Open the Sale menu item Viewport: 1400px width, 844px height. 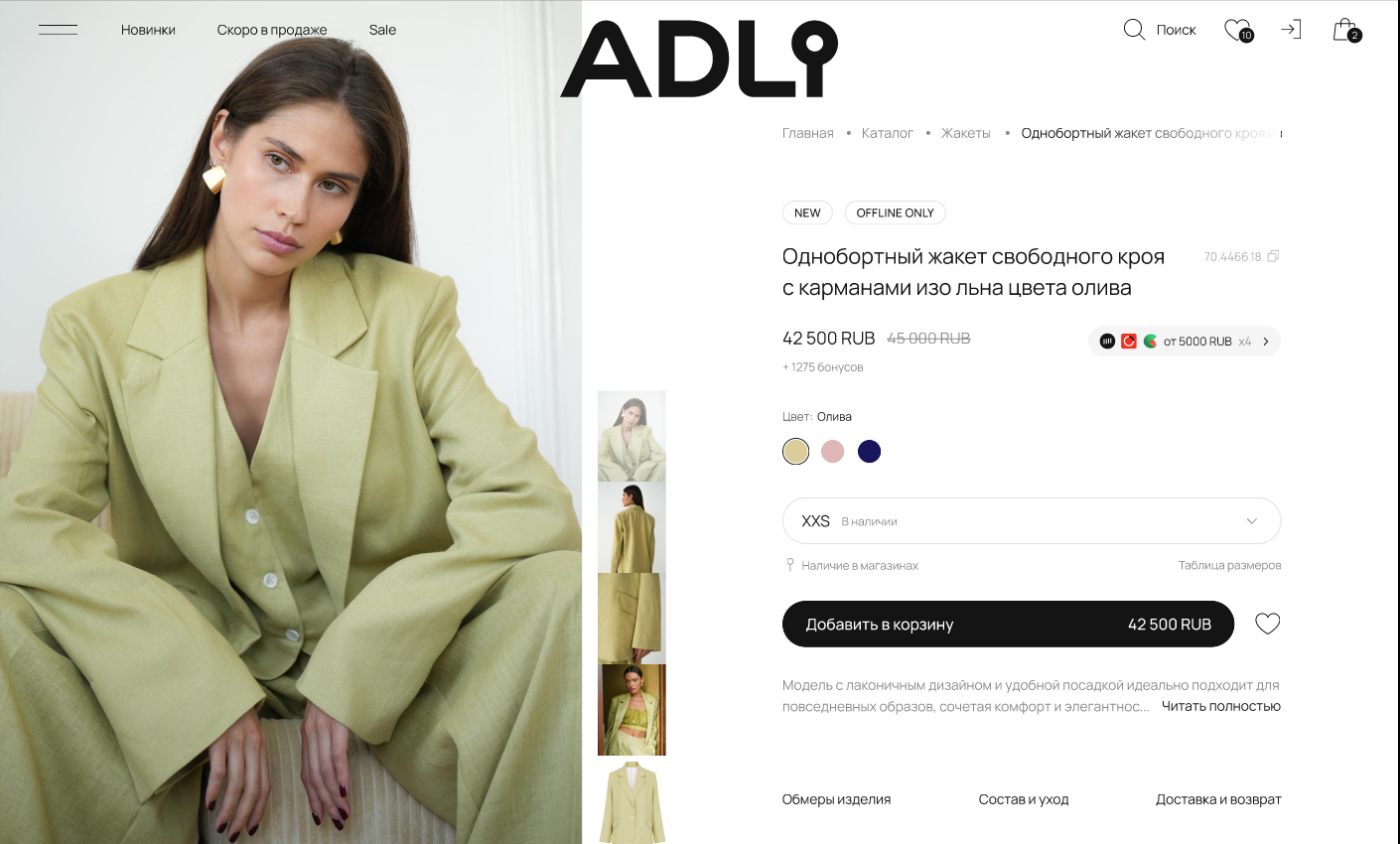click(382, 30)
